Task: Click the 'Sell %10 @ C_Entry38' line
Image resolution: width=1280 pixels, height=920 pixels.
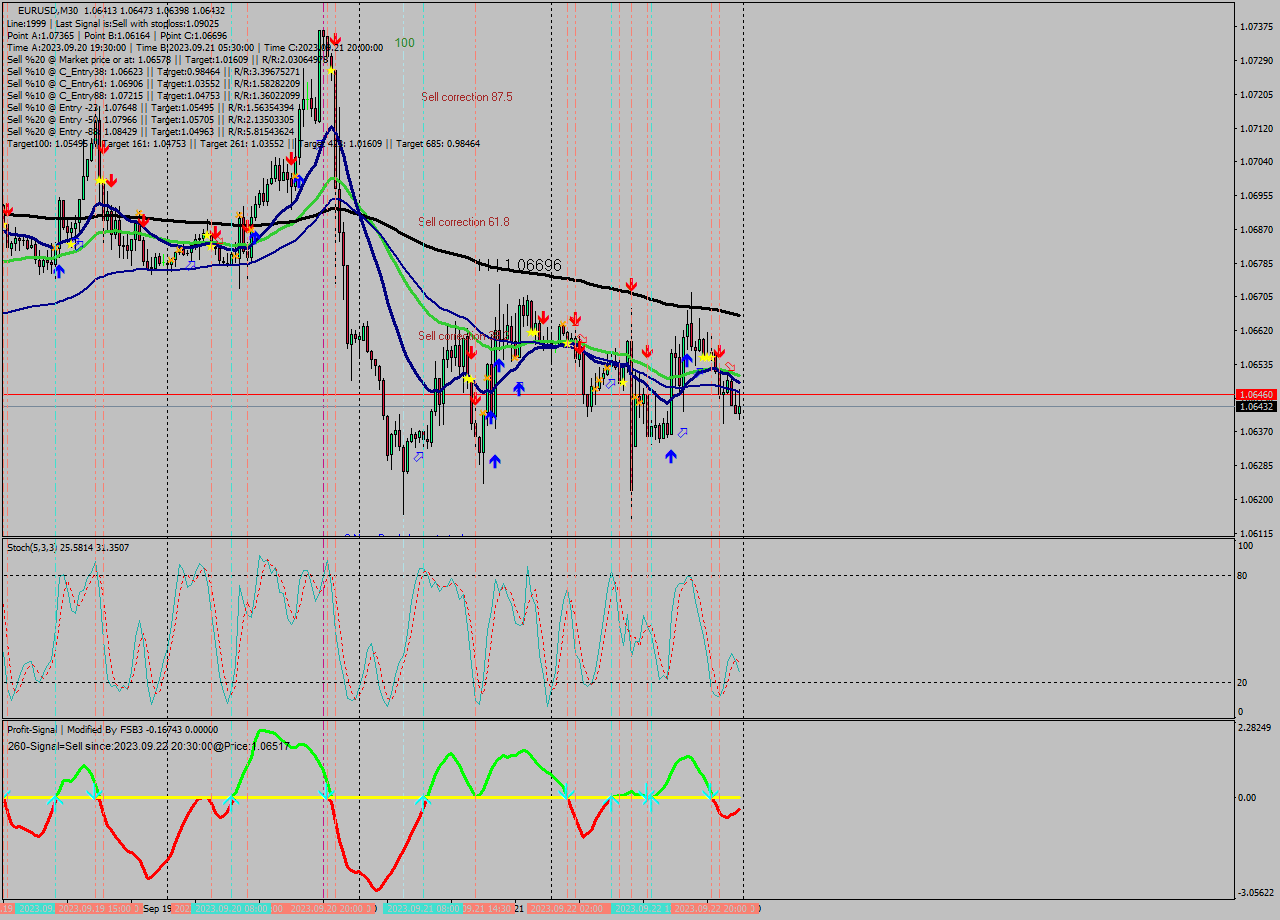Action: pyautogui.click(x=154, y=71)
